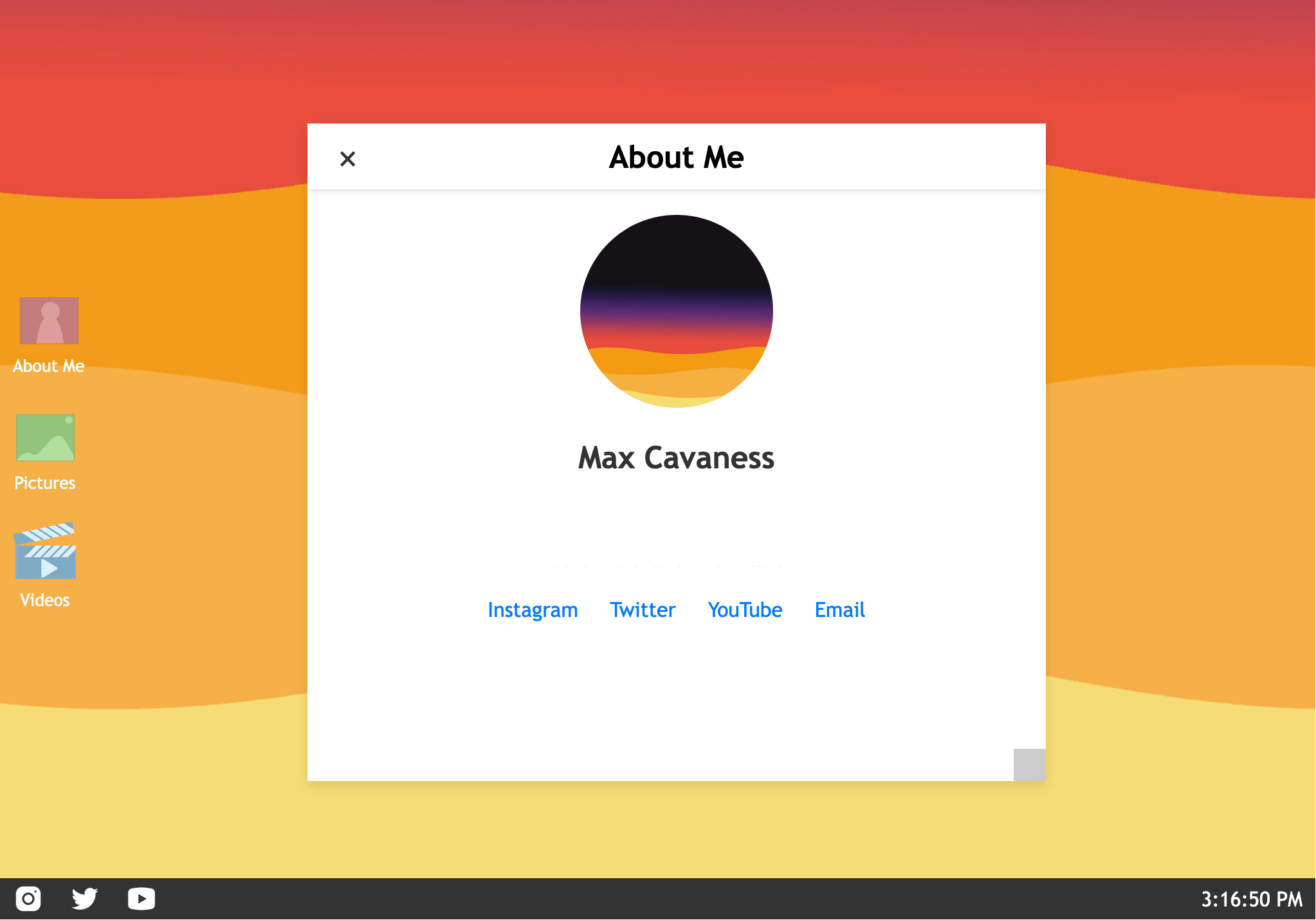Image resolution: width=1316 pixels, height=920 pixels.
Task: Click the Twitter bird icon in the taskbar
Action: point(84,899)
